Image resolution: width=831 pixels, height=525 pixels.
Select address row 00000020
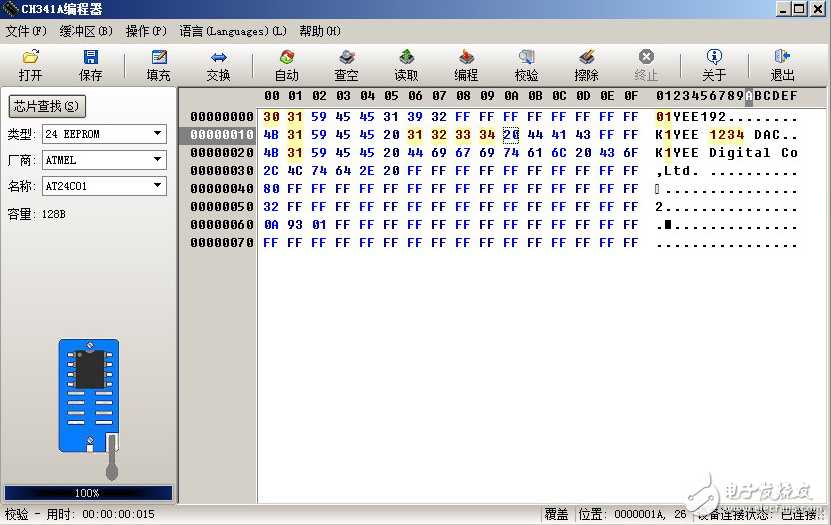coord(222,153)
